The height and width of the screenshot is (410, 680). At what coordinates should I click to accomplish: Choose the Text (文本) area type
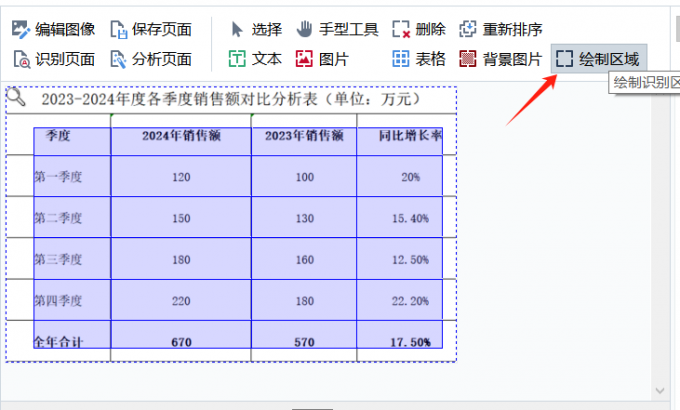tap(255, 59)
